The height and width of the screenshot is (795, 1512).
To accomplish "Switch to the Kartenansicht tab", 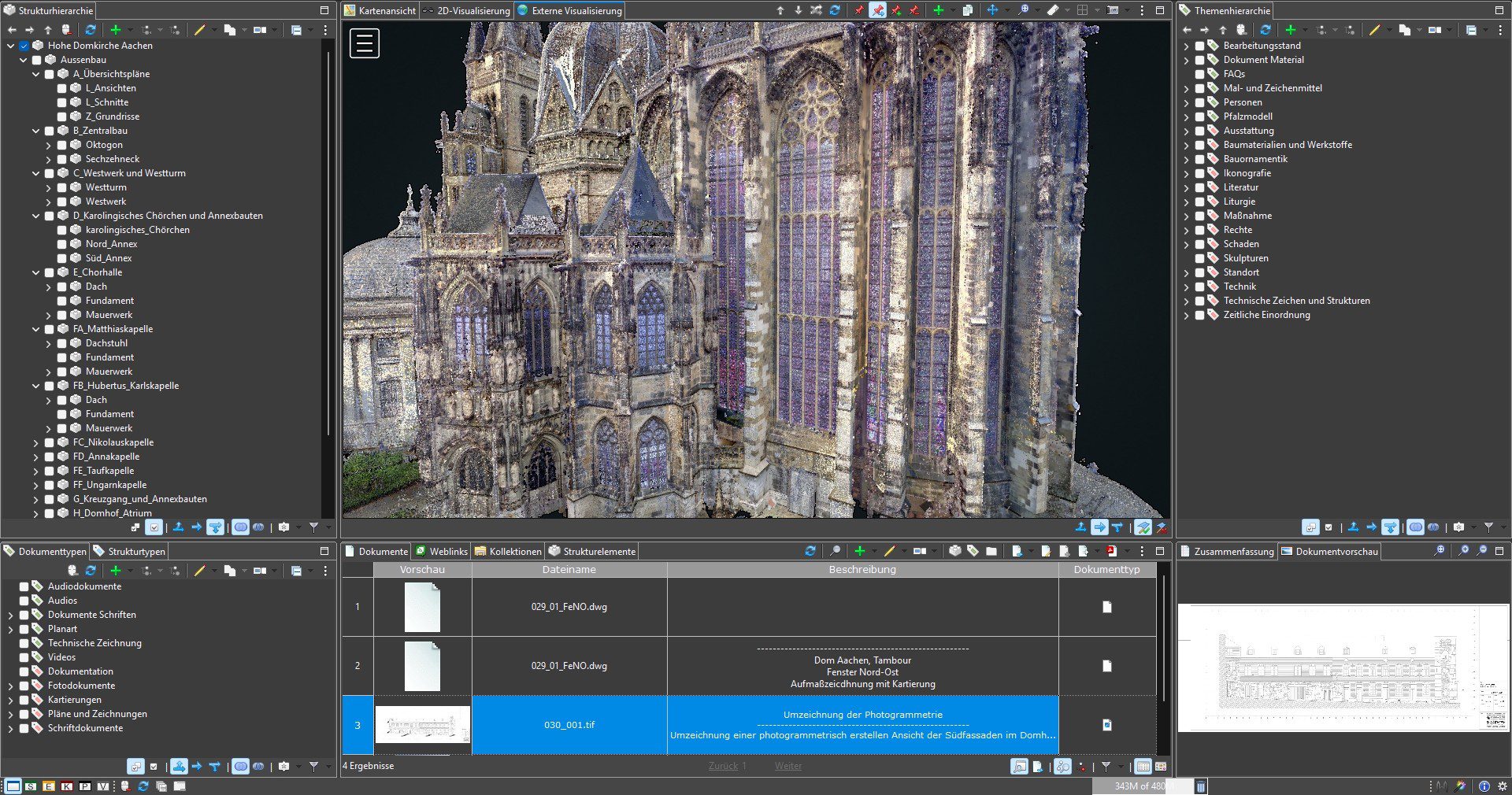I will pos(380,11).
